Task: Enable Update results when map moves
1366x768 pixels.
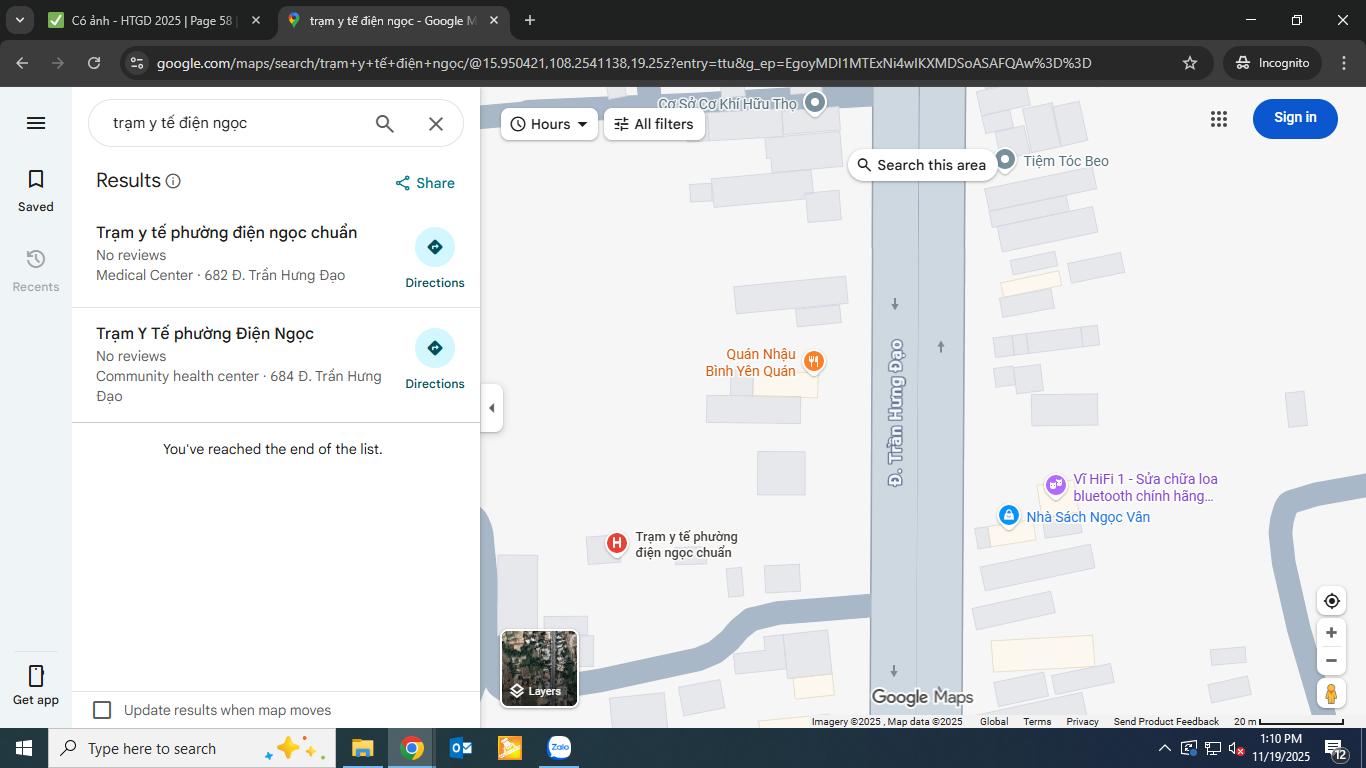Action: coord(102,710)
